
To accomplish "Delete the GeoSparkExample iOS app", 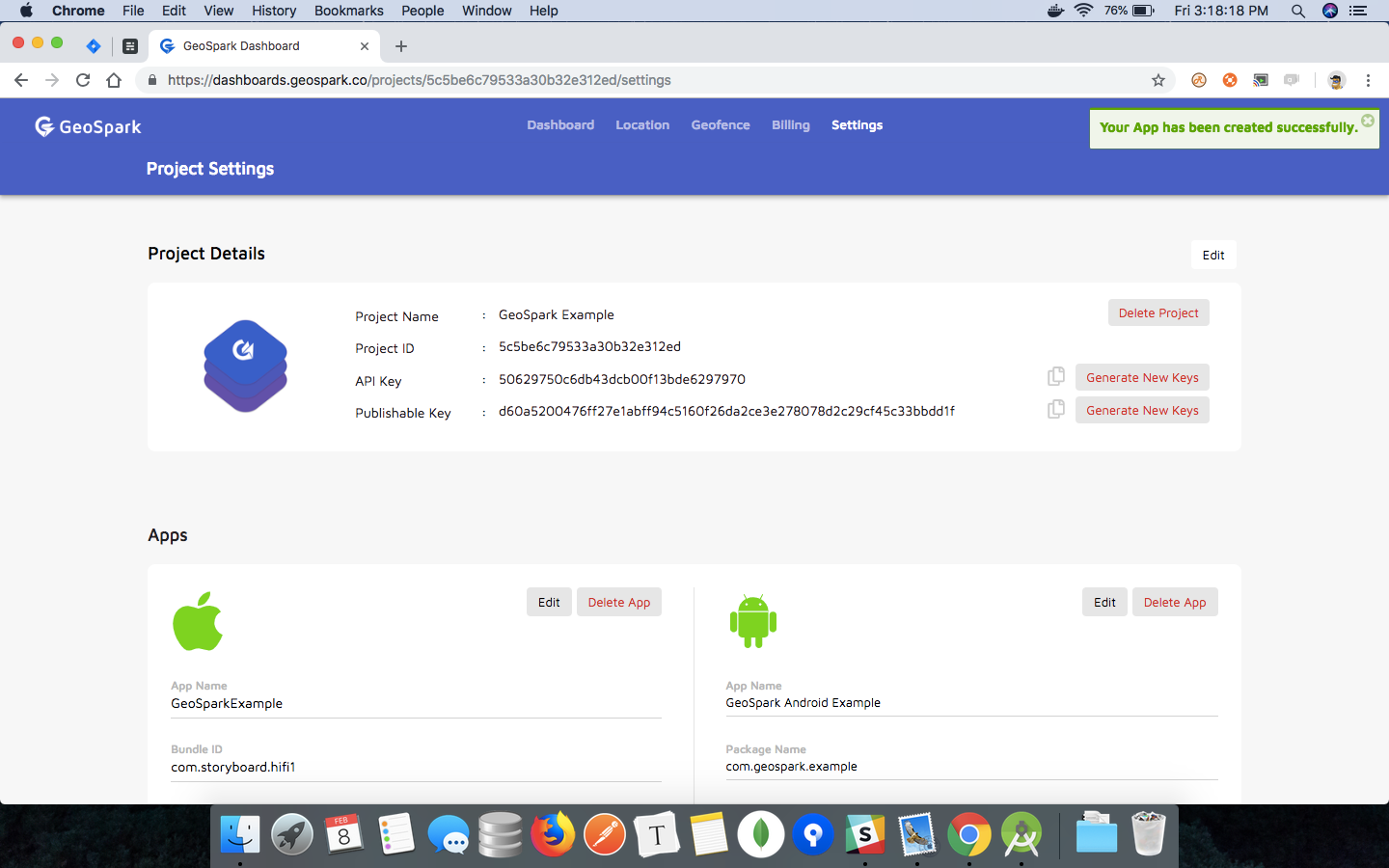I will point(619,602).
